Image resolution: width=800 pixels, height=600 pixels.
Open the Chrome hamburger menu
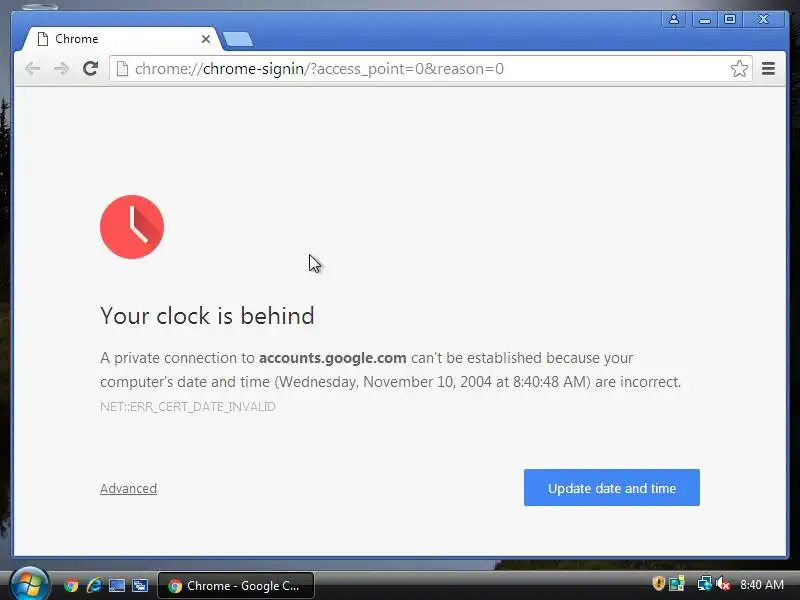click(x=768, y=68)
